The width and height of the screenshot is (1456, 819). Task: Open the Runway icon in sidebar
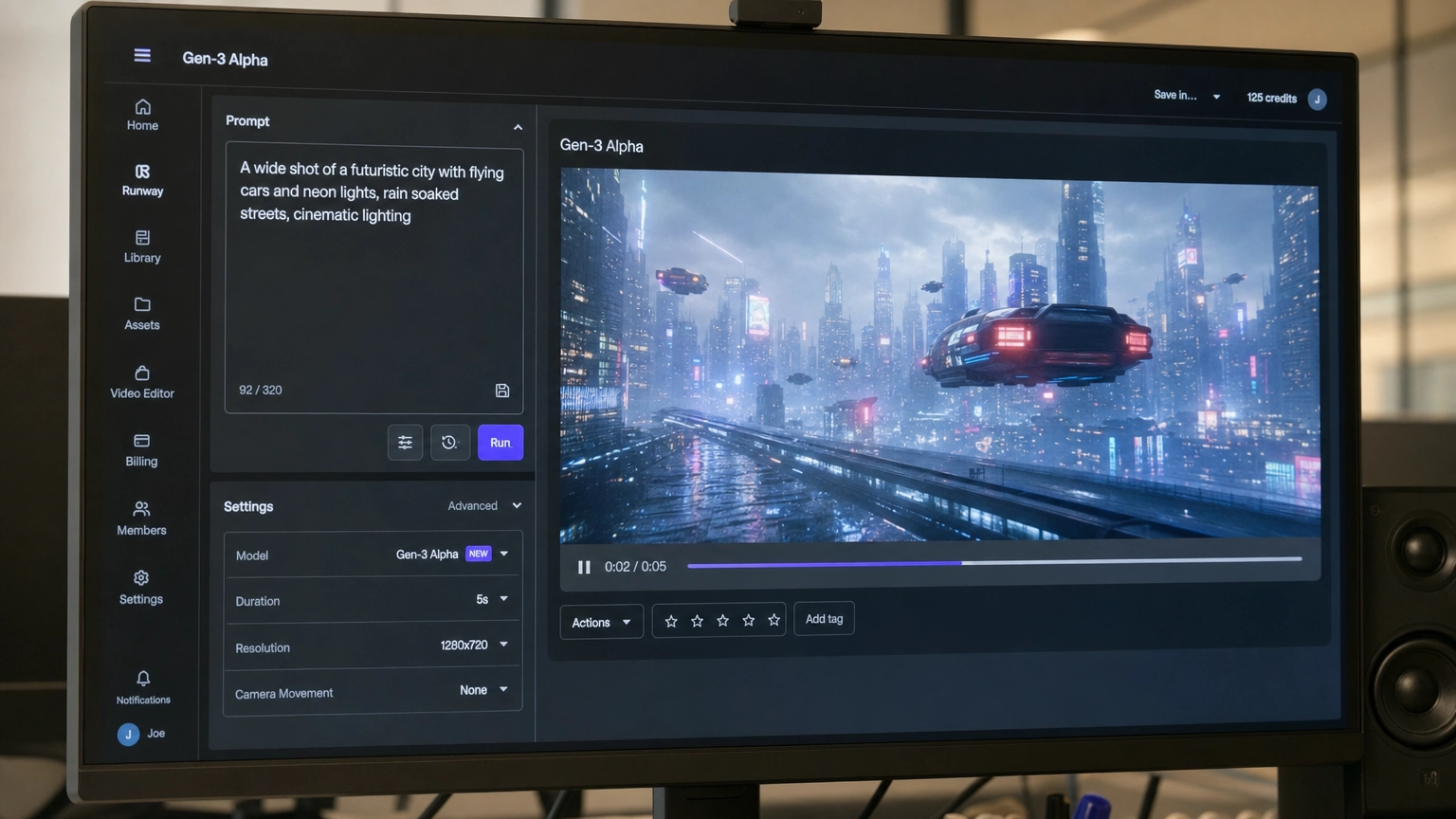pos(142,172)
